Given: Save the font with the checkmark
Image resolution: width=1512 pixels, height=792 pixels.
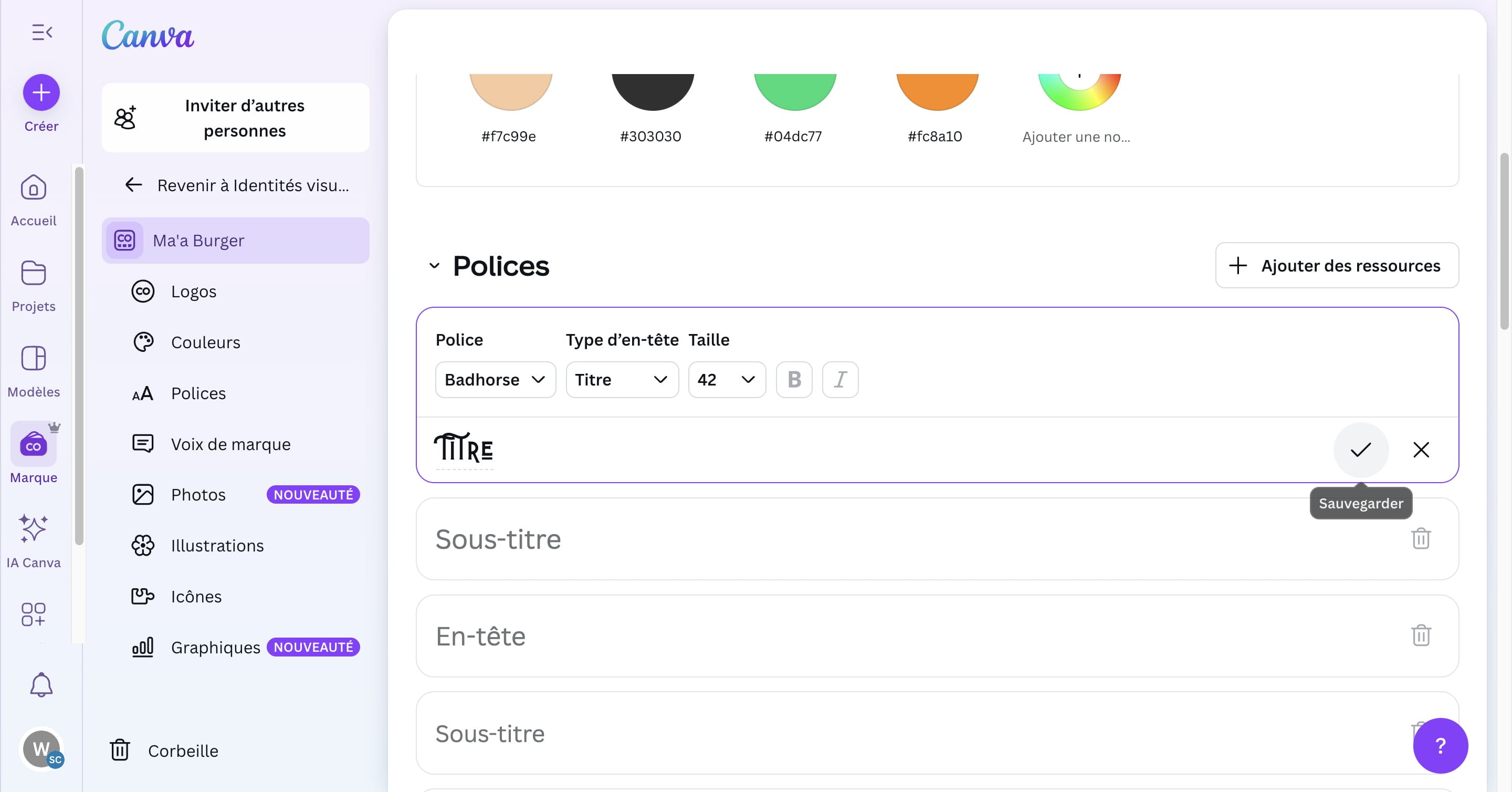Looking at the screenshot, I should coord(1361,450).
